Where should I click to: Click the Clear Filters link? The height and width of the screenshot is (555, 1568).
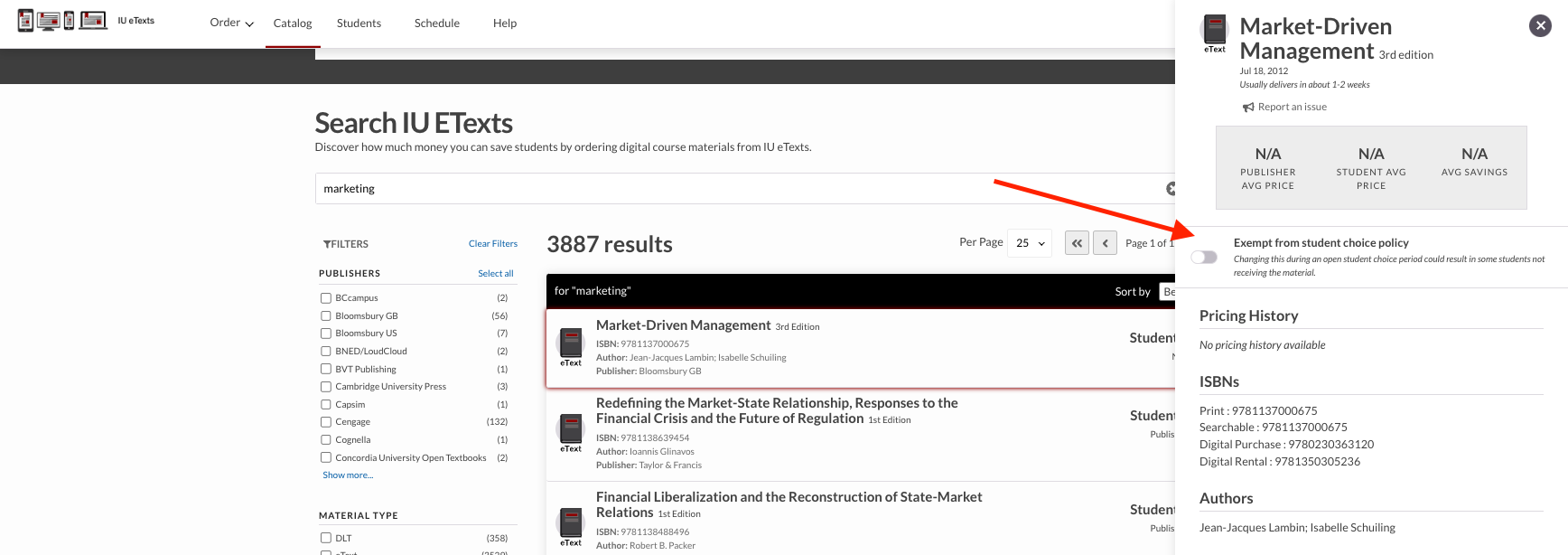(492, 244)
